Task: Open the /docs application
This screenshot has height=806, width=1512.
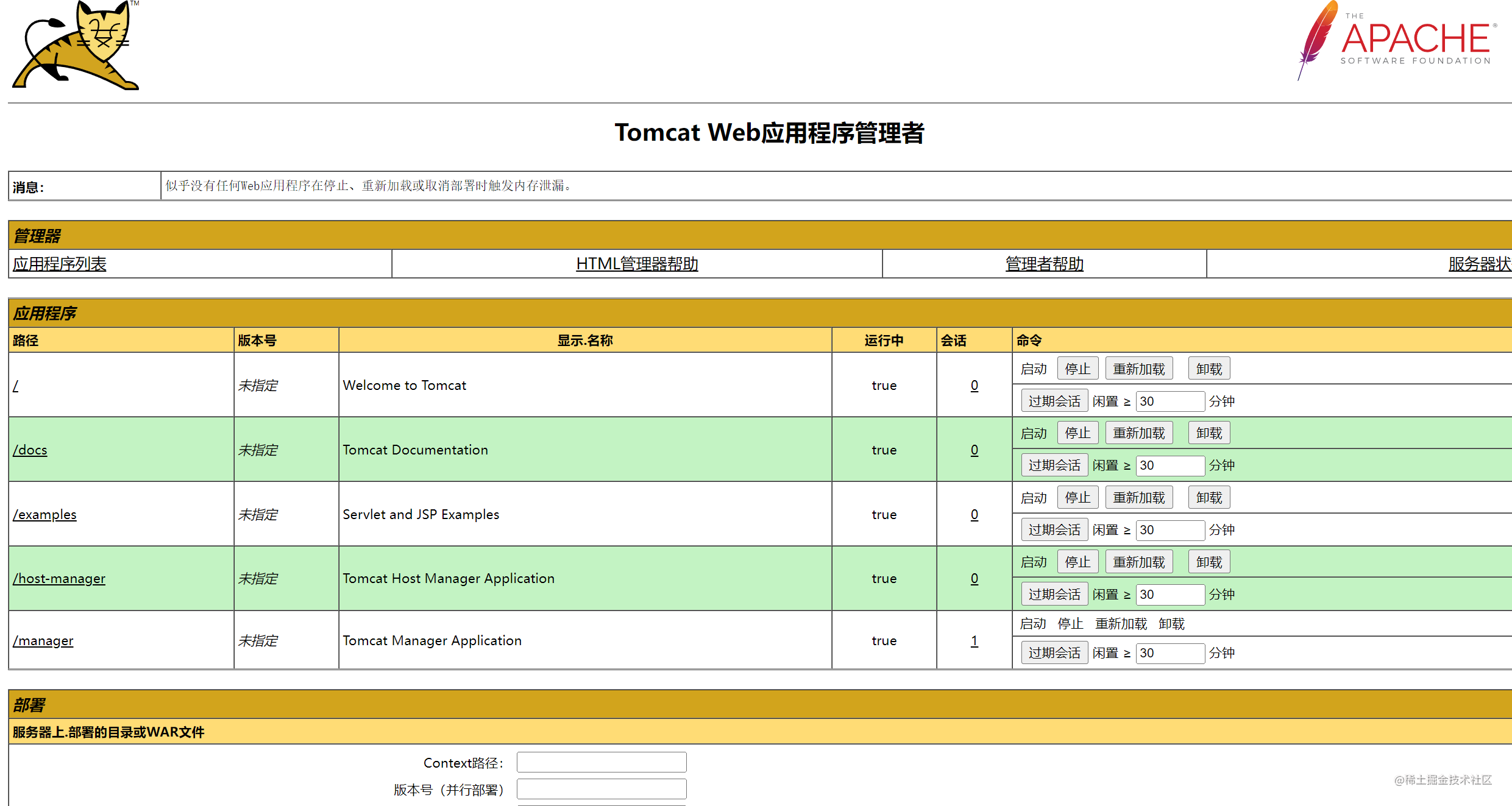Action: pyautogui.click(x=30, y=450)
